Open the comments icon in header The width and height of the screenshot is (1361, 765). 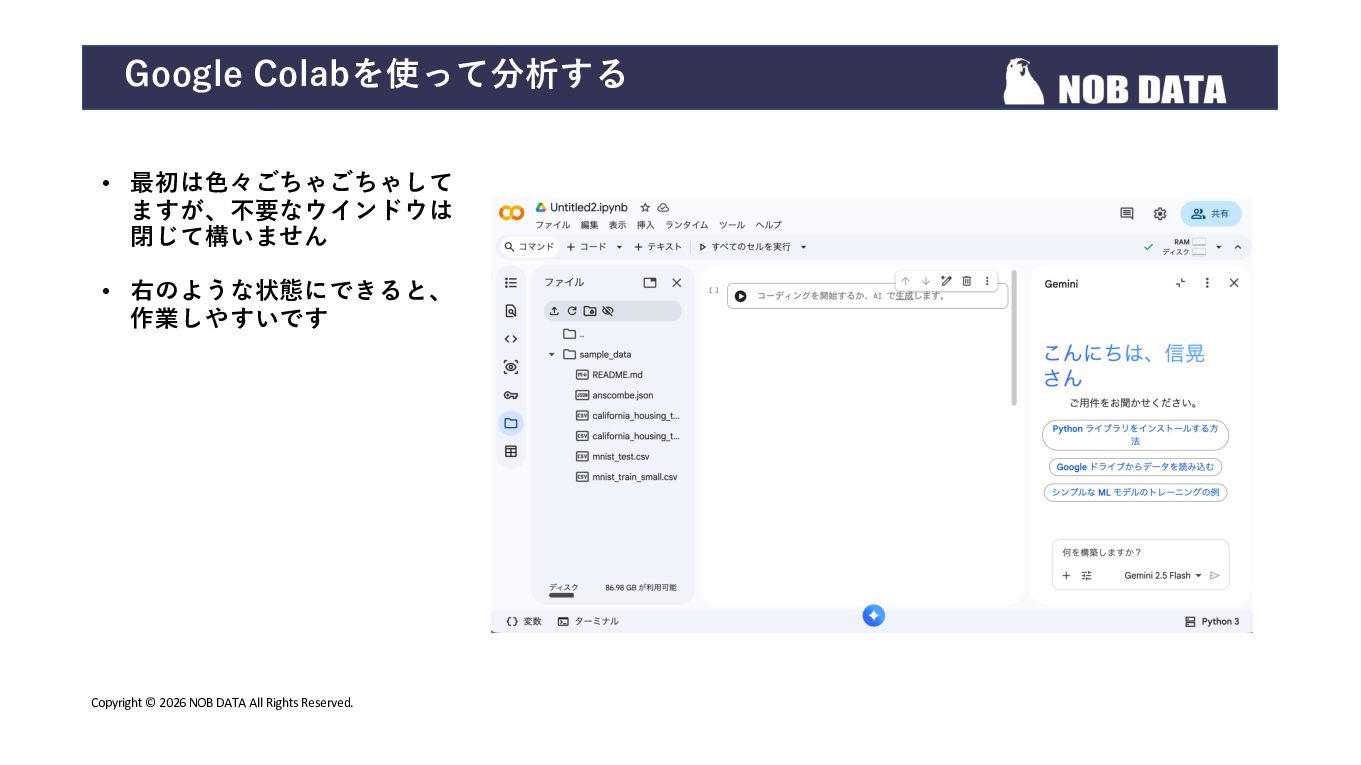pyautogui.click(x=1127, y=213)
